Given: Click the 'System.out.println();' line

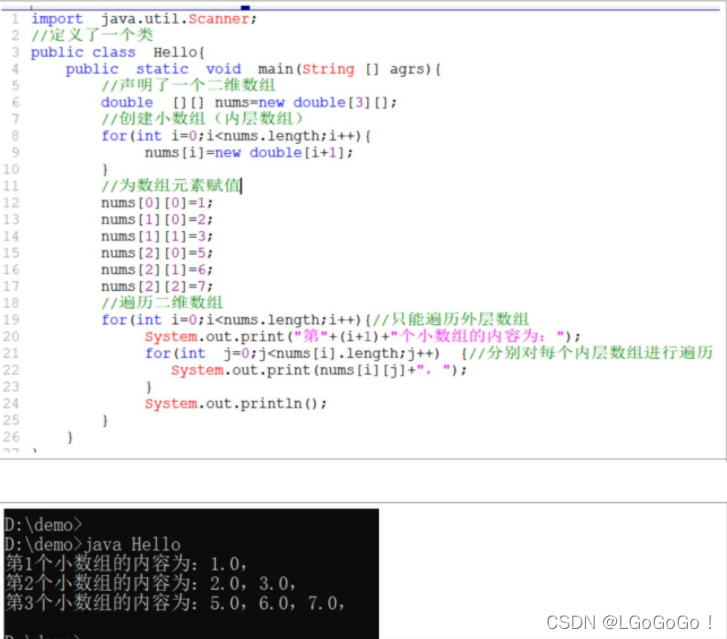Looking at the screenshot, I should pos(236,403).
